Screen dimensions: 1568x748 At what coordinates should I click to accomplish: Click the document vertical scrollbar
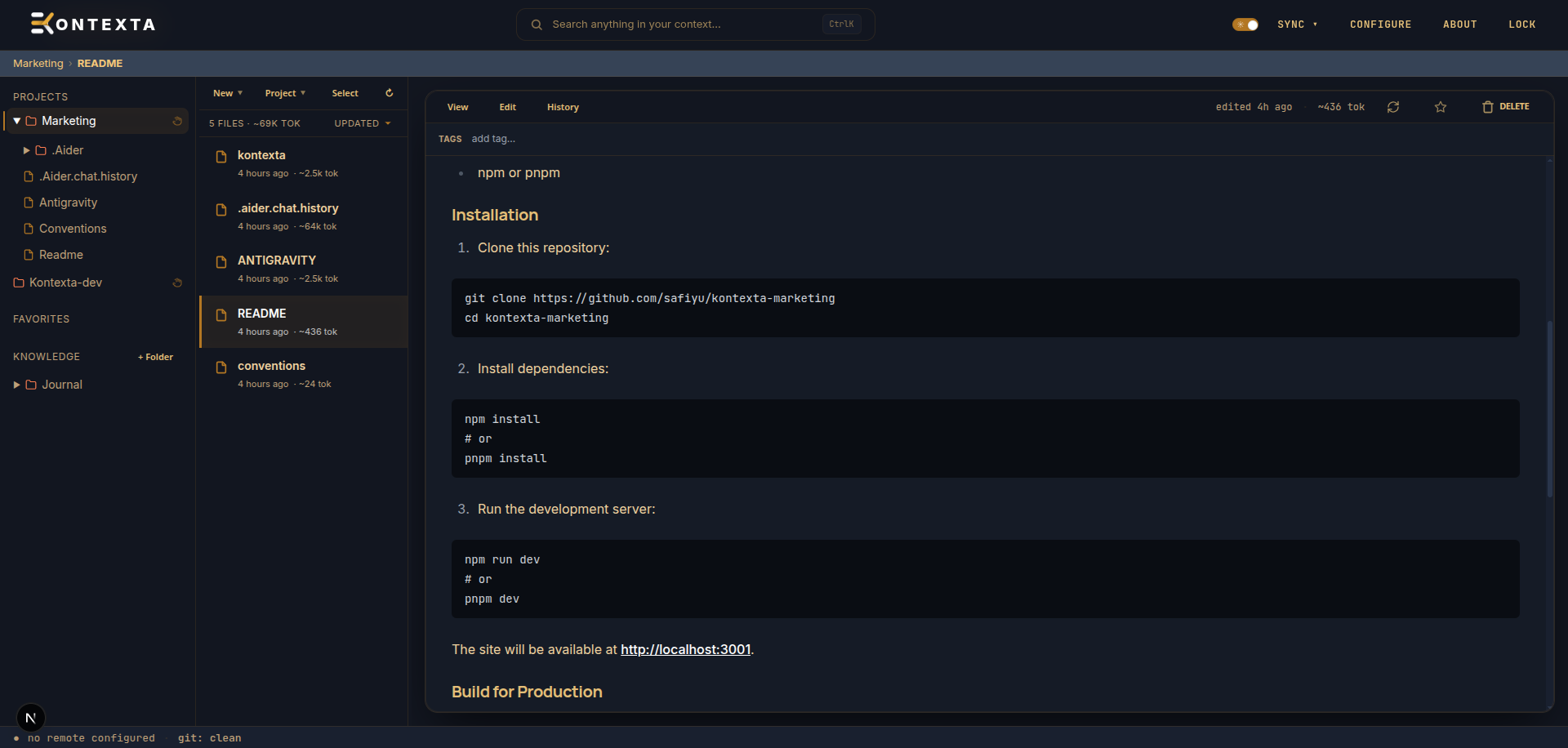pyautogui.click(x=1549, y=409)
